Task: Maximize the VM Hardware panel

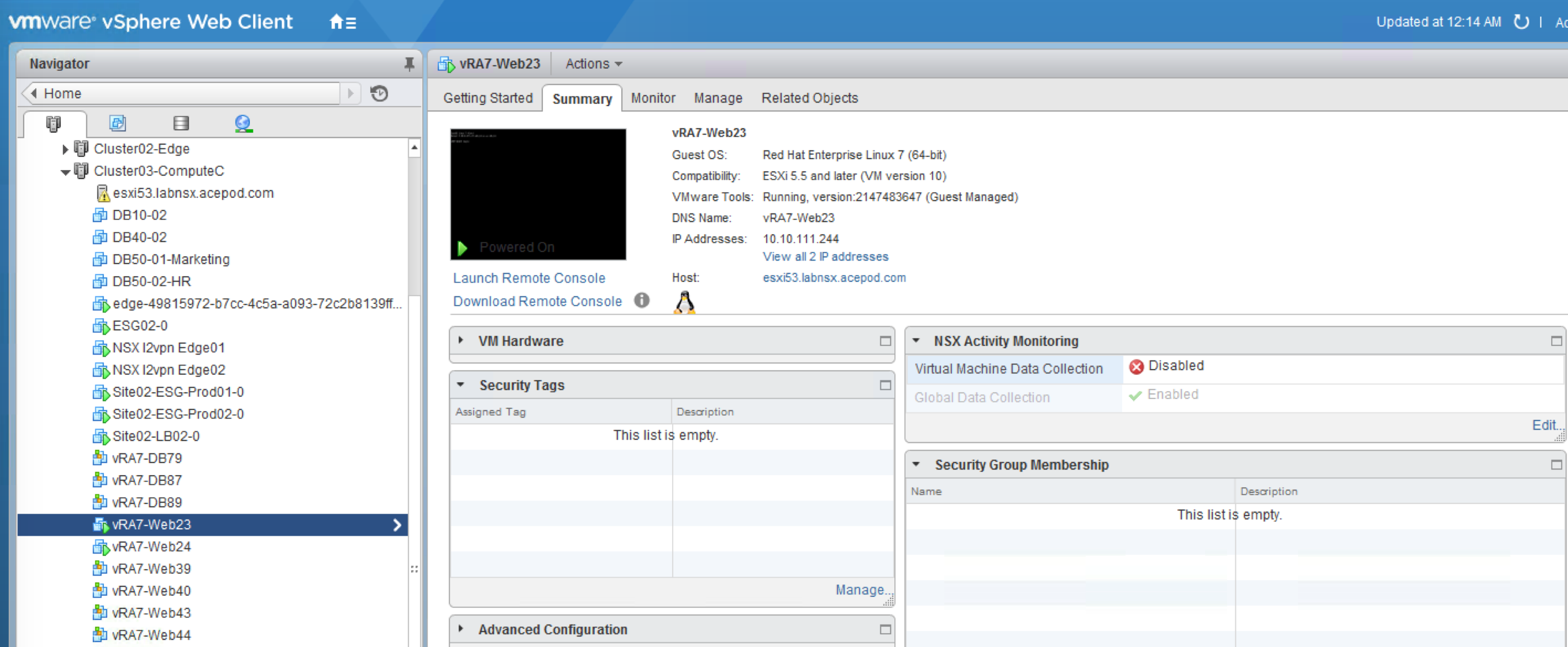Action: pyautogui.click(x=885, y=341)
